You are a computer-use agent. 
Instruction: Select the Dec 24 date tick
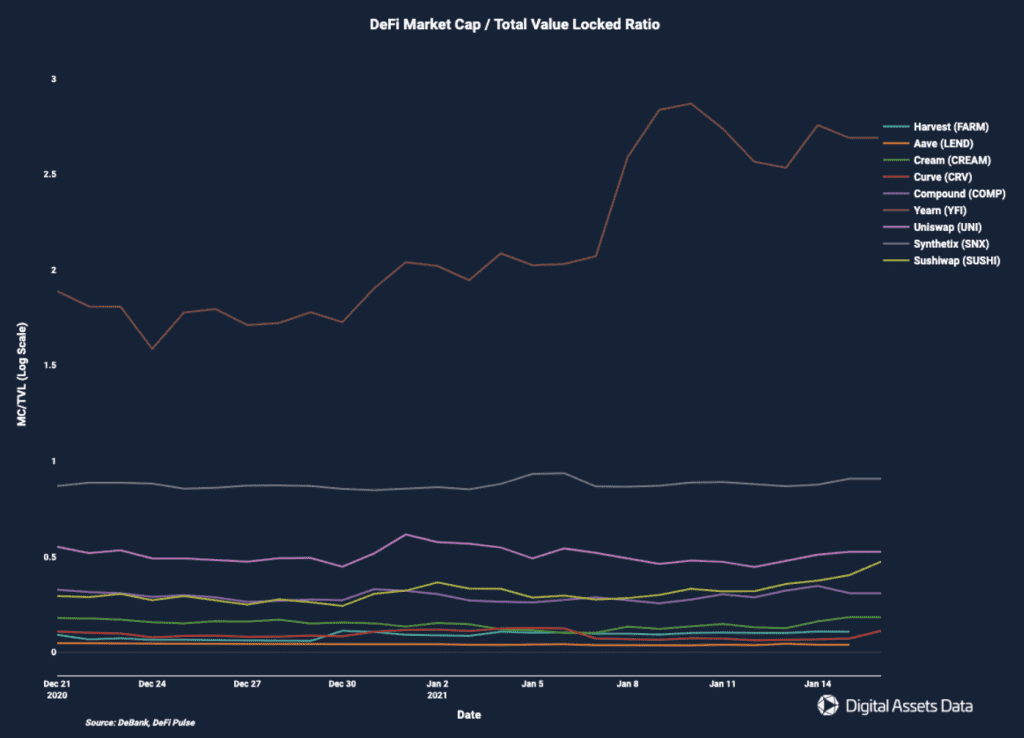click(x=152, y=684)
